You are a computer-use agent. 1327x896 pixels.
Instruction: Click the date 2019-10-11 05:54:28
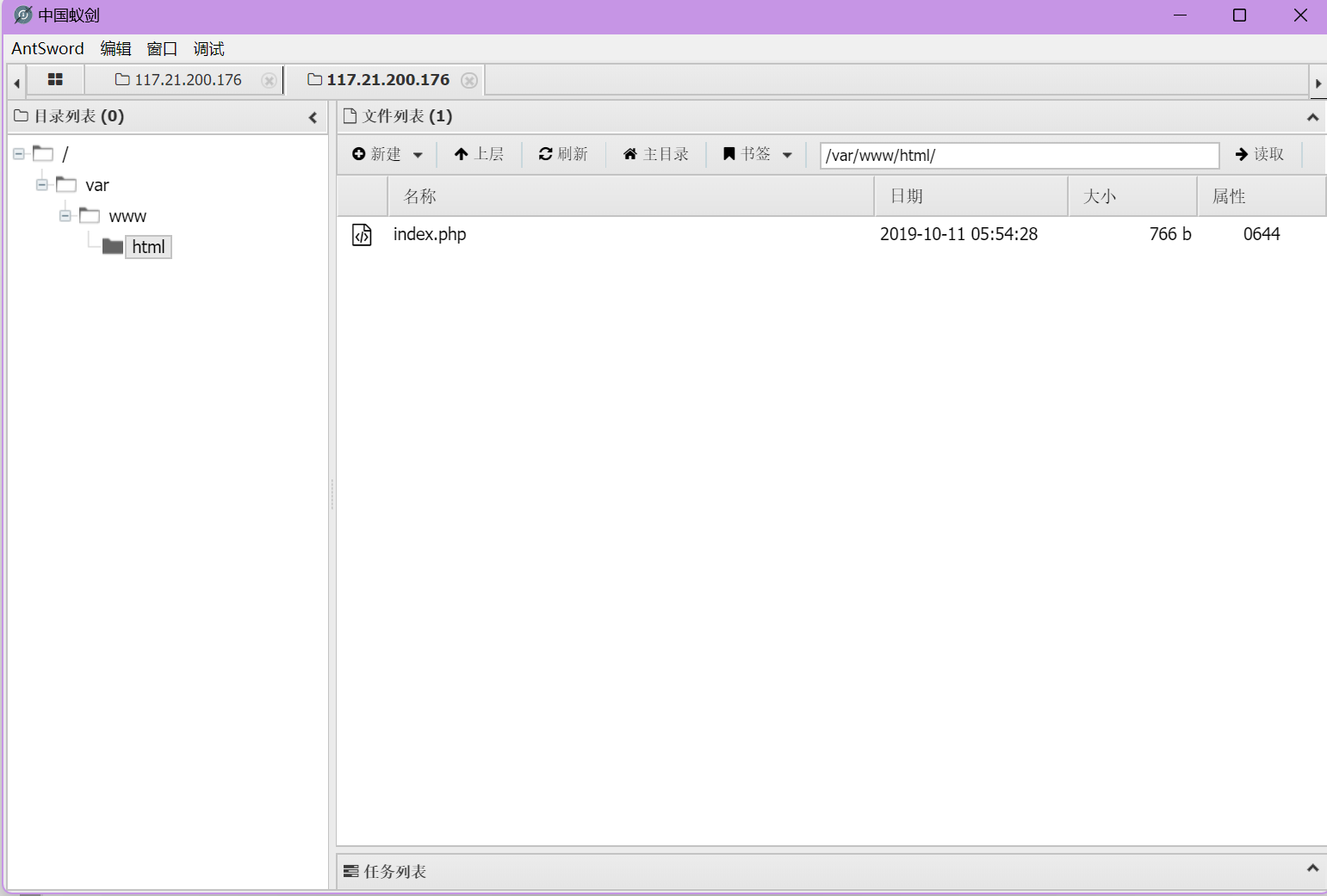click(958, 234)
